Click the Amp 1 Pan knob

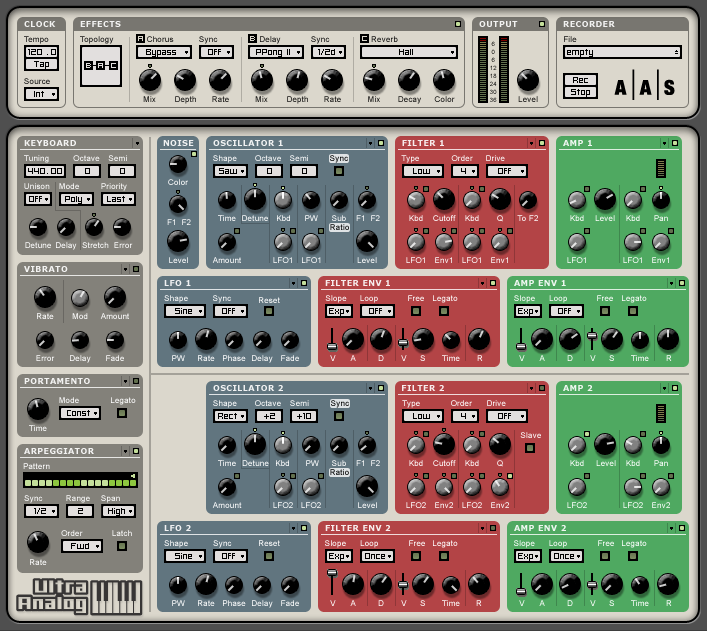(x=661, y=199)
